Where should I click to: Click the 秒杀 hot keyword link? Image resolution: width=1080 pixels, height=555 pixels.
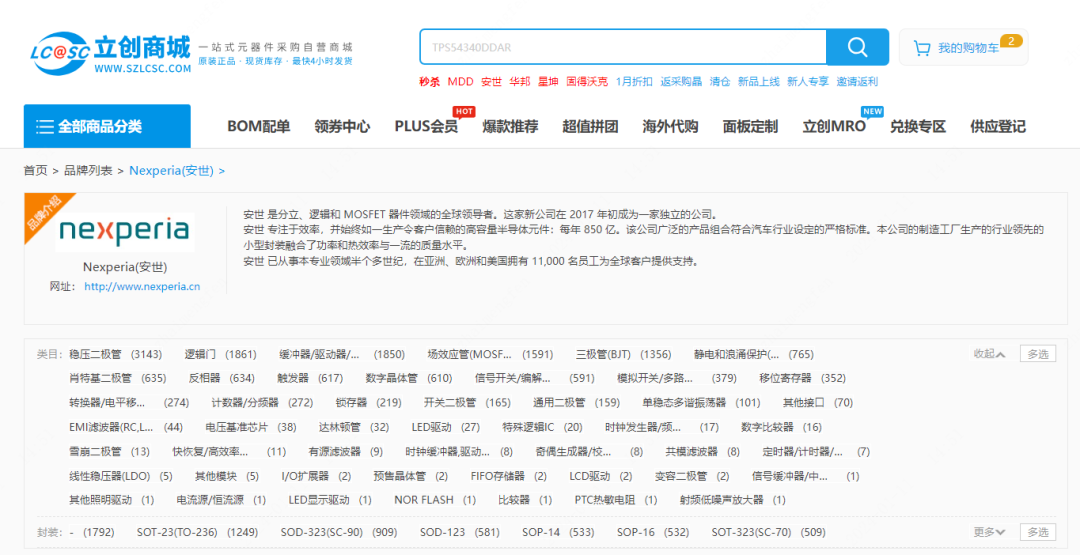[x=429, y=82]
